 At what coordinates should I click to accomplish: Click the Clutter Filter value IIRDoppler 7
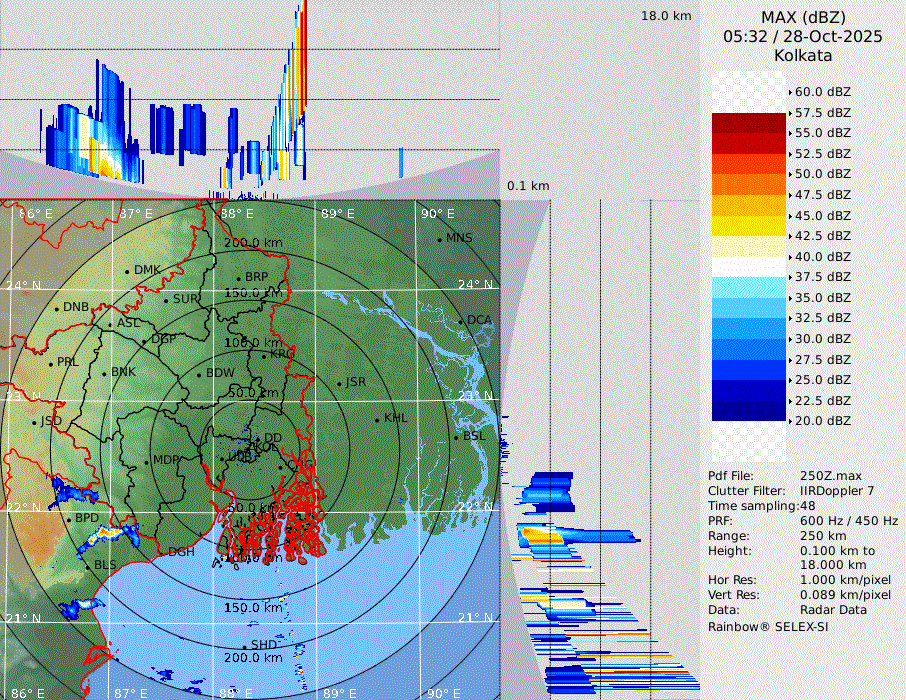click(837, 491)
